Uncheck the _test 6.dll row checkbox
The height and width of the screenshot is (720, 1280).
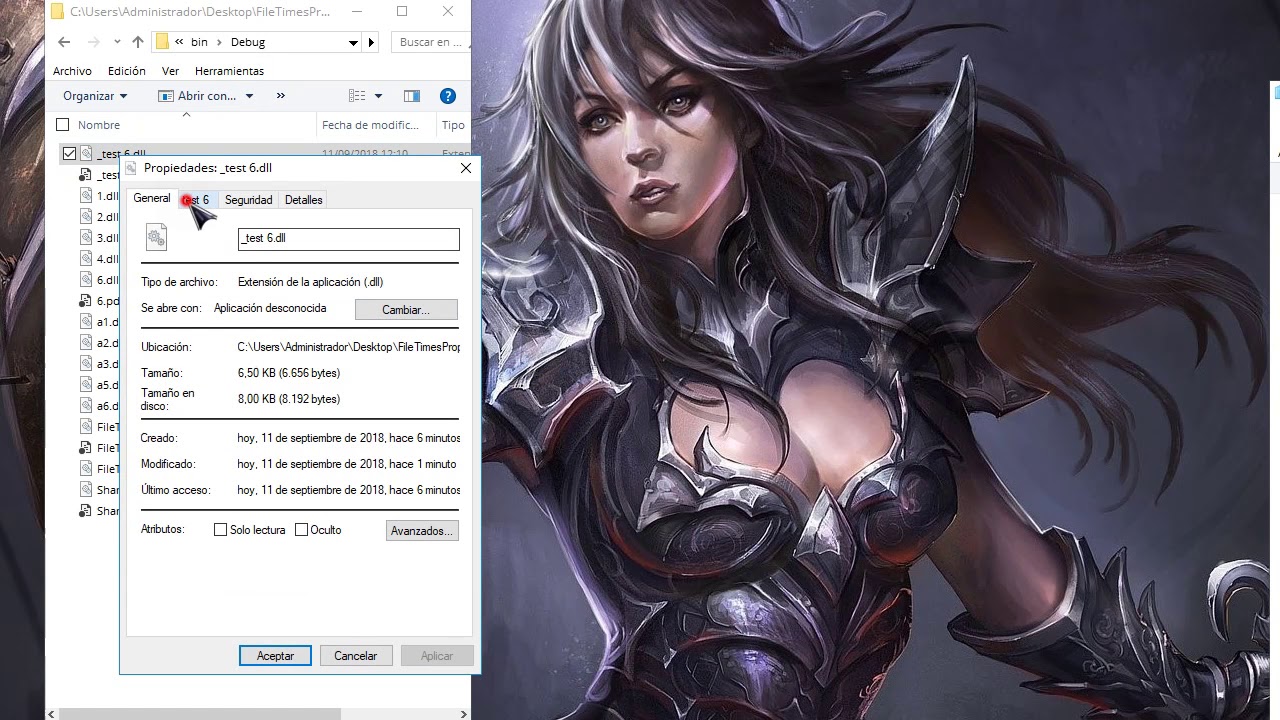coord(69,153)
